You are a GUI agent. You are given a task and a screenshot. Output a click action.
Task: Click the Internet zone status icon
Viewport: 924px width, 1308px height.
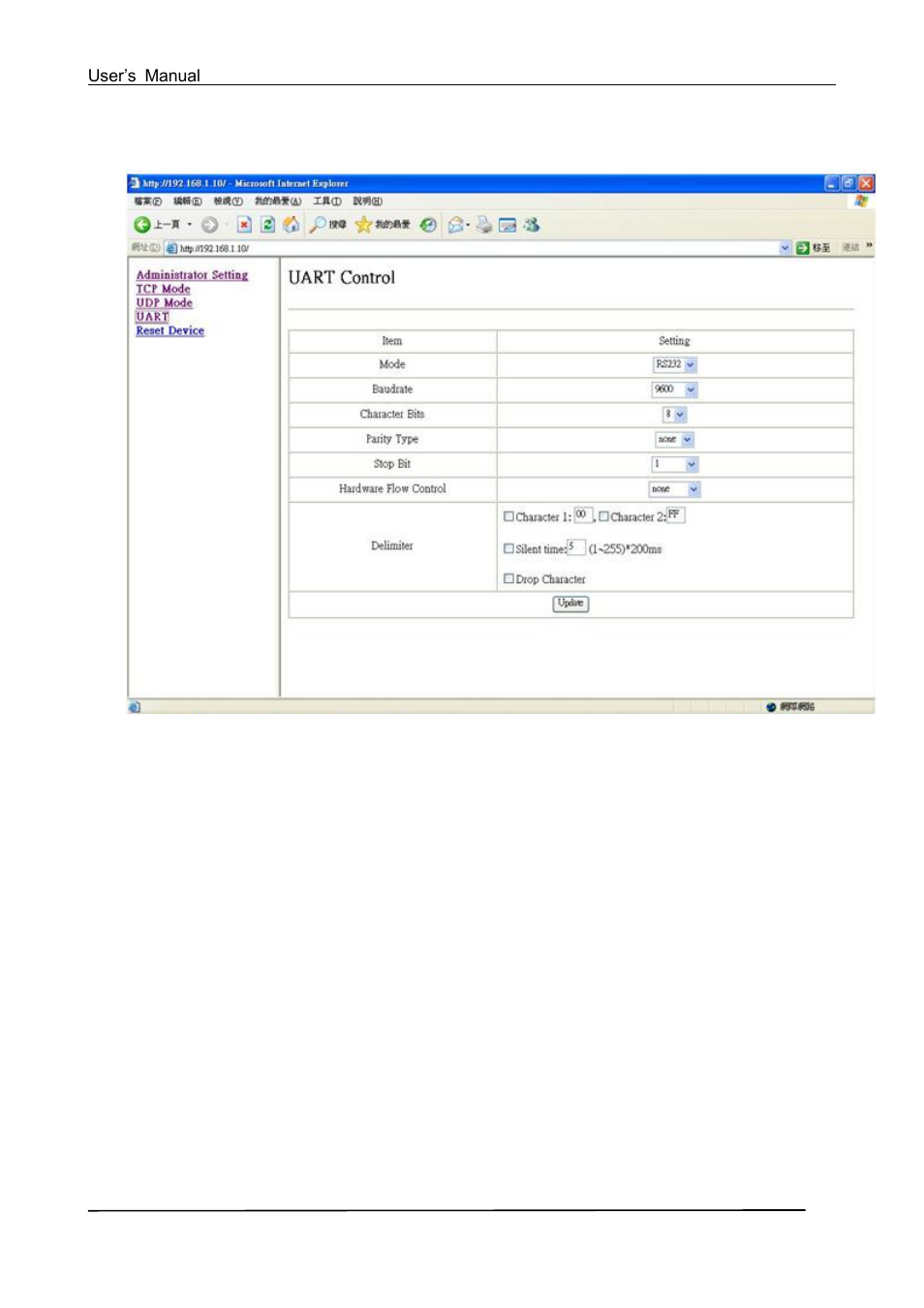click(x=771, y=706)
